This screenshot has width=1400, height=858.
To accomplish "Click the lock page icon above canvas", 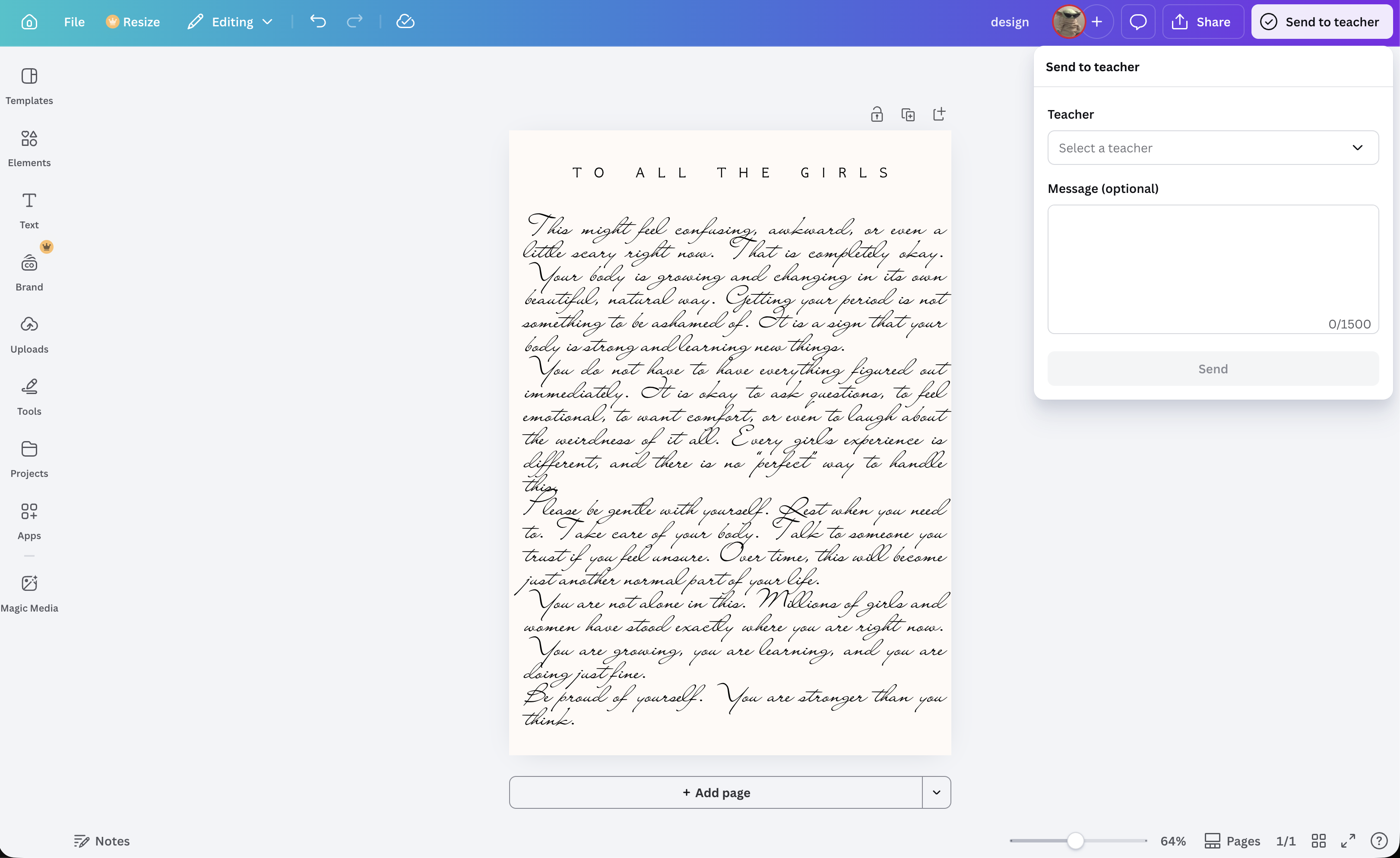I will tap(877, 114).
